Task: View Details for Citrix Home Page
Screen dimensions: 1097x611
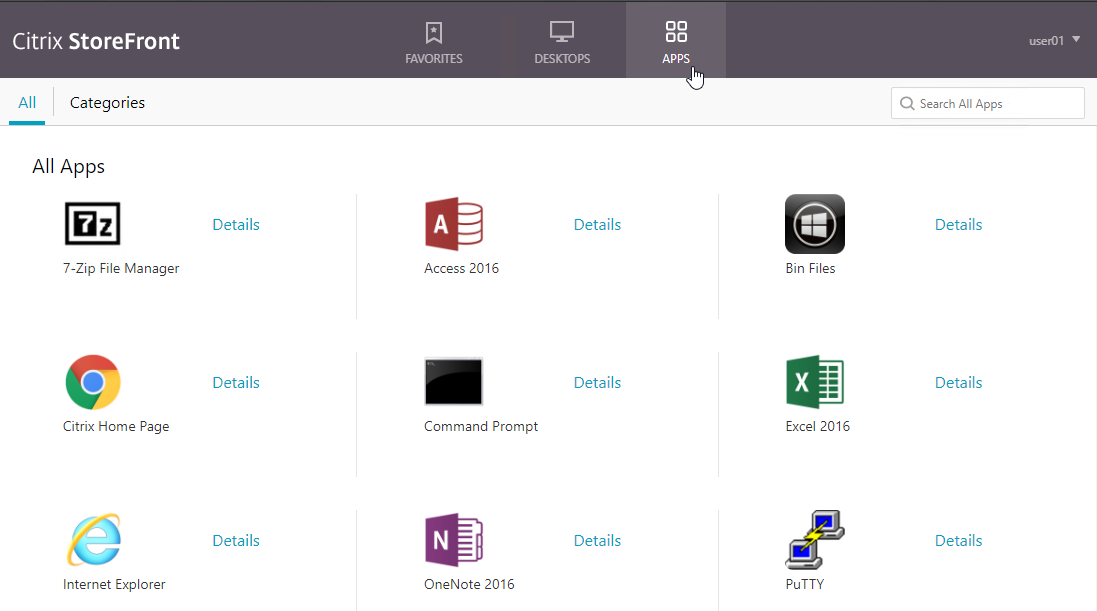Action: [236, 383]
